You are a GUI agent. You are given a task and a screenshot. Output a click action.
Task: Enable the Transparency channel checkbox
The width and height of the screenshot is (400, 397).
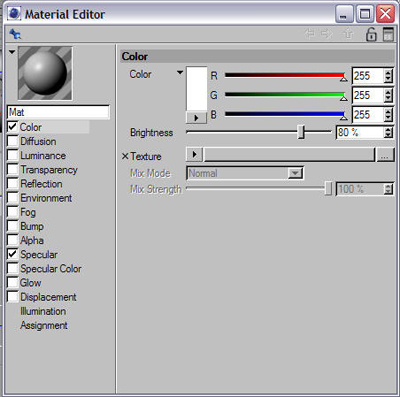[x=13, y=169]
